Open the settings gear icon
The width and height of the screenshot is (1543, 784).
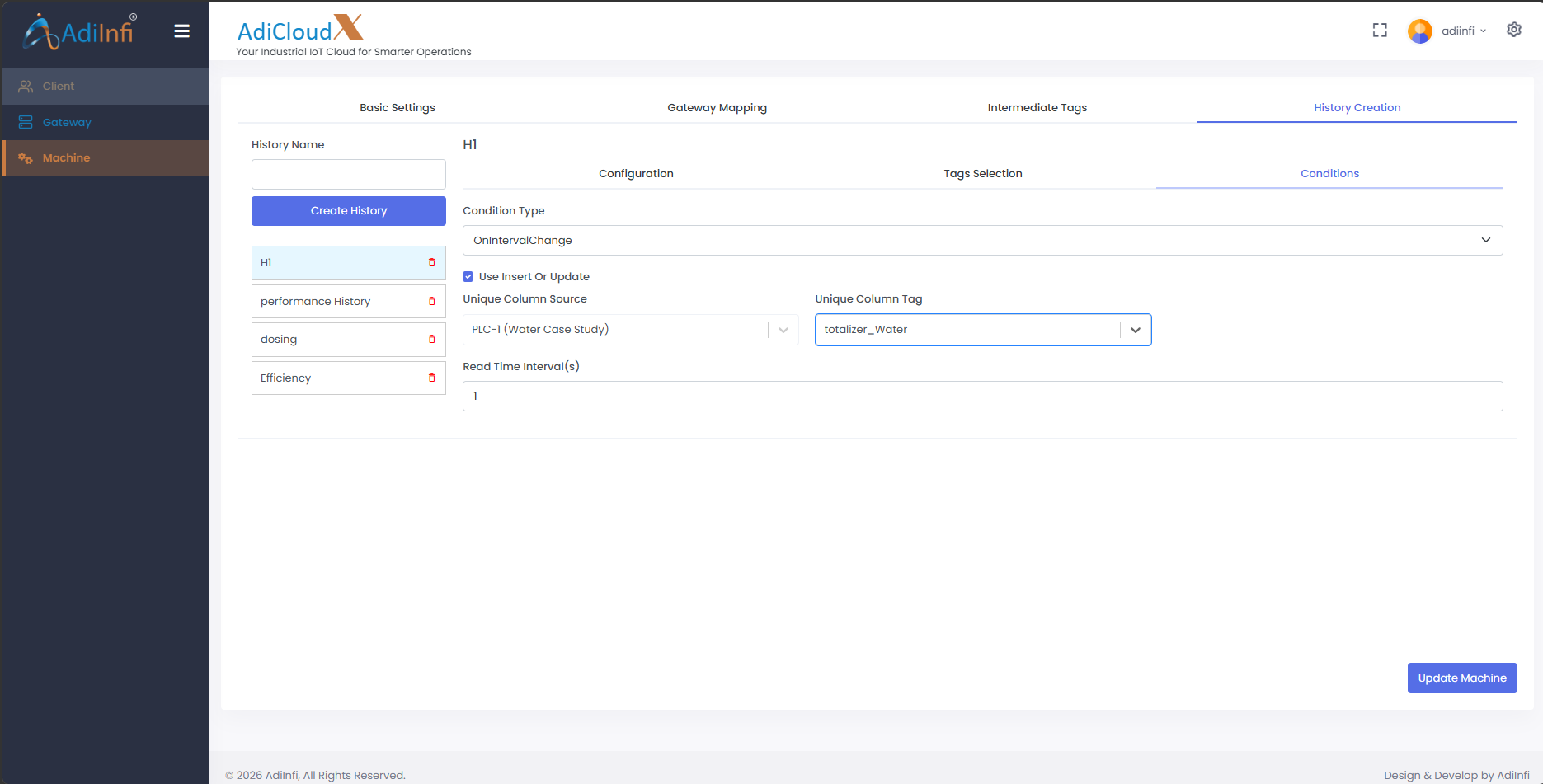click(1513, 30)
